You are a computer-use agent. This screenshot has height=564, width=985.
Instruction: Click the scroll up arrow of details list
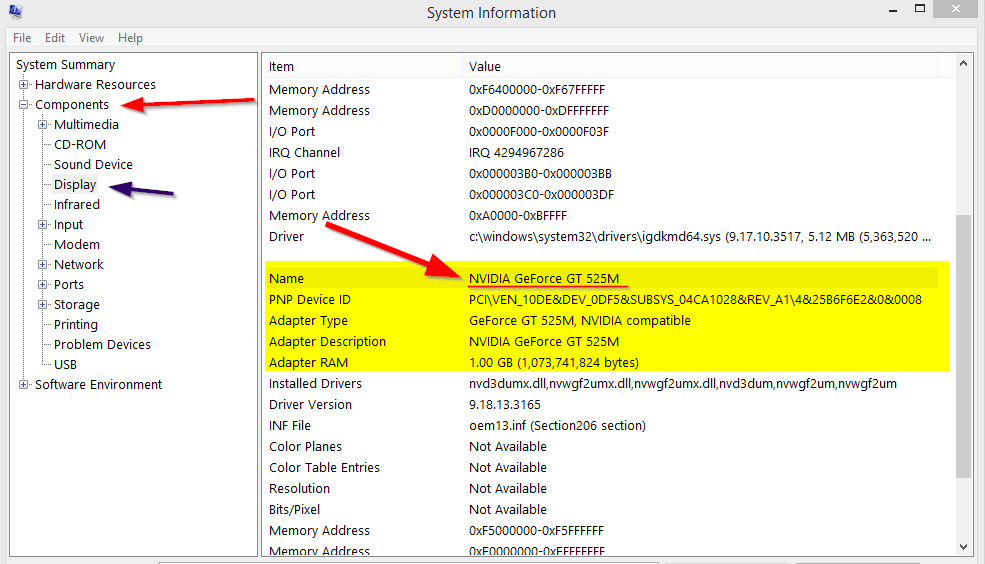click(x=963, y=63)
